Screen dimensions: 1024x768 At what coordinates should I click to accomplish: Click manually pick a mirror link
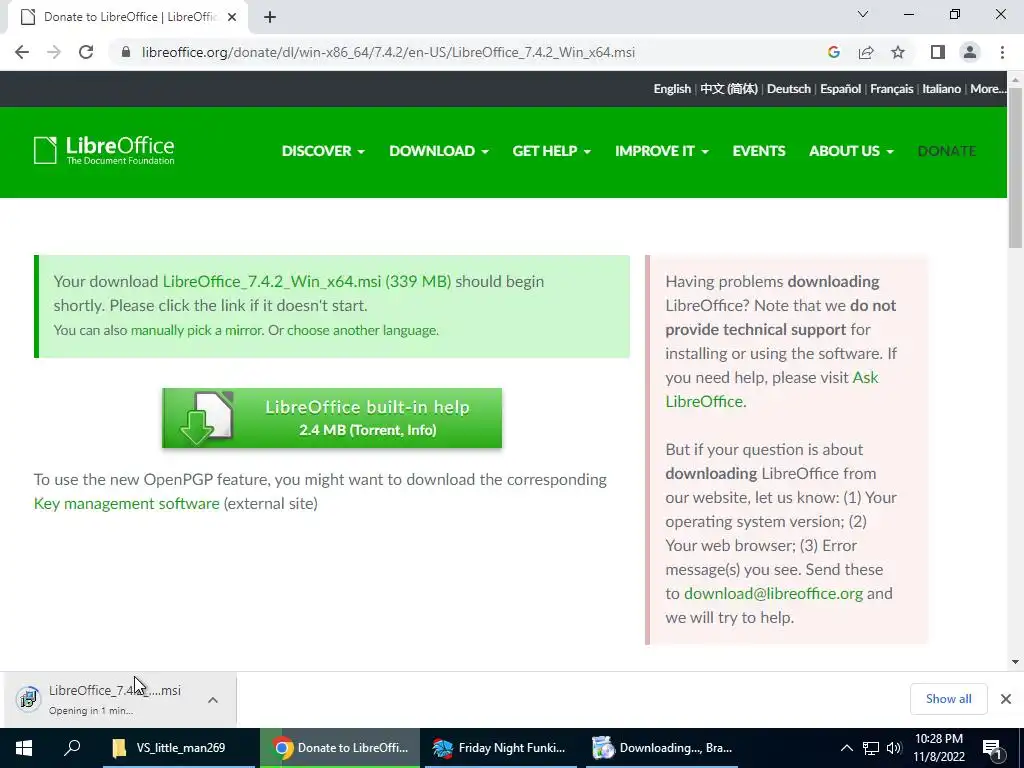pos(197,330)
